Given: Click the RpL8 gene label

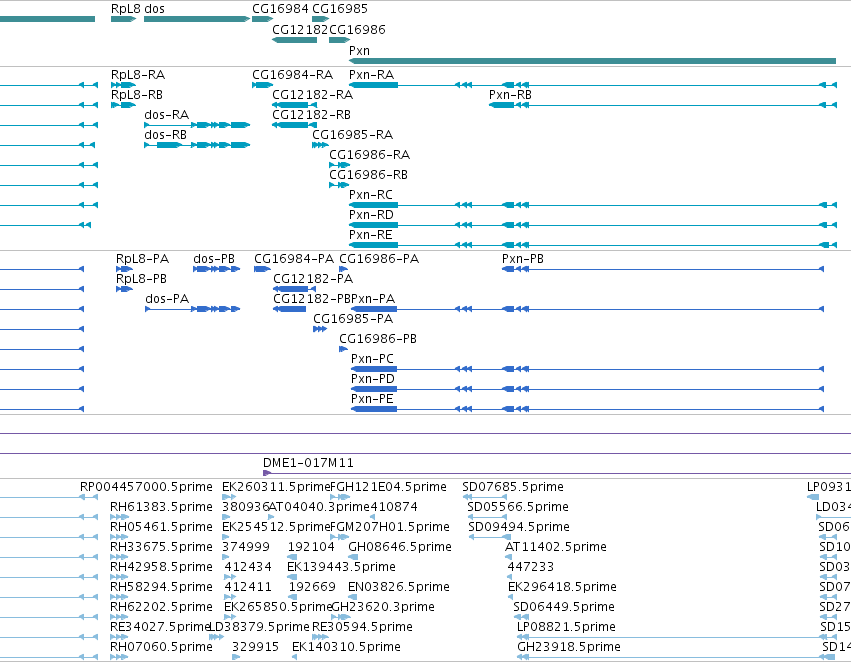Looking at the screenshot, I should coord(125,9).
